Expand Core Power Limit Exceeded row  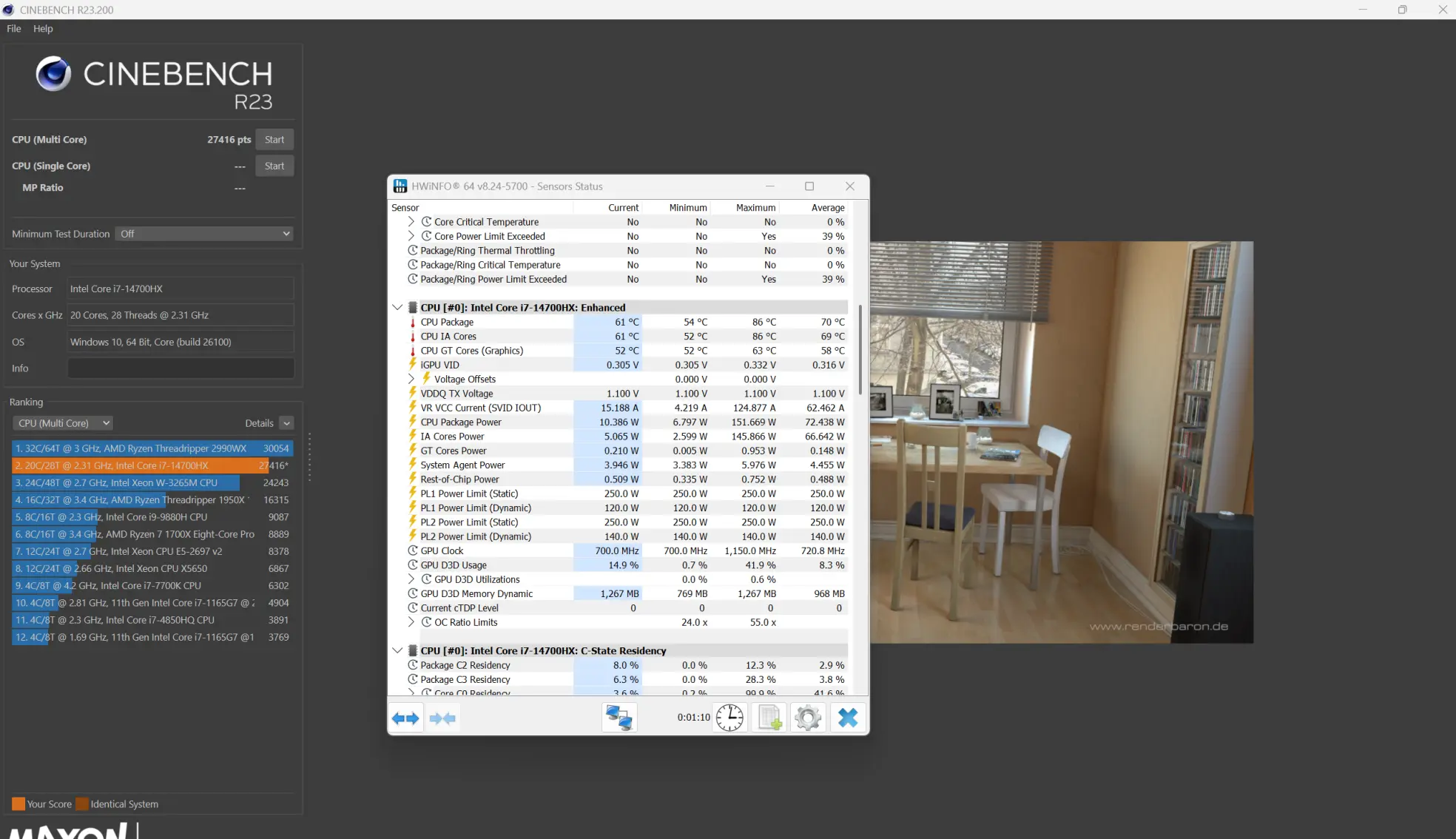(411, 236)
